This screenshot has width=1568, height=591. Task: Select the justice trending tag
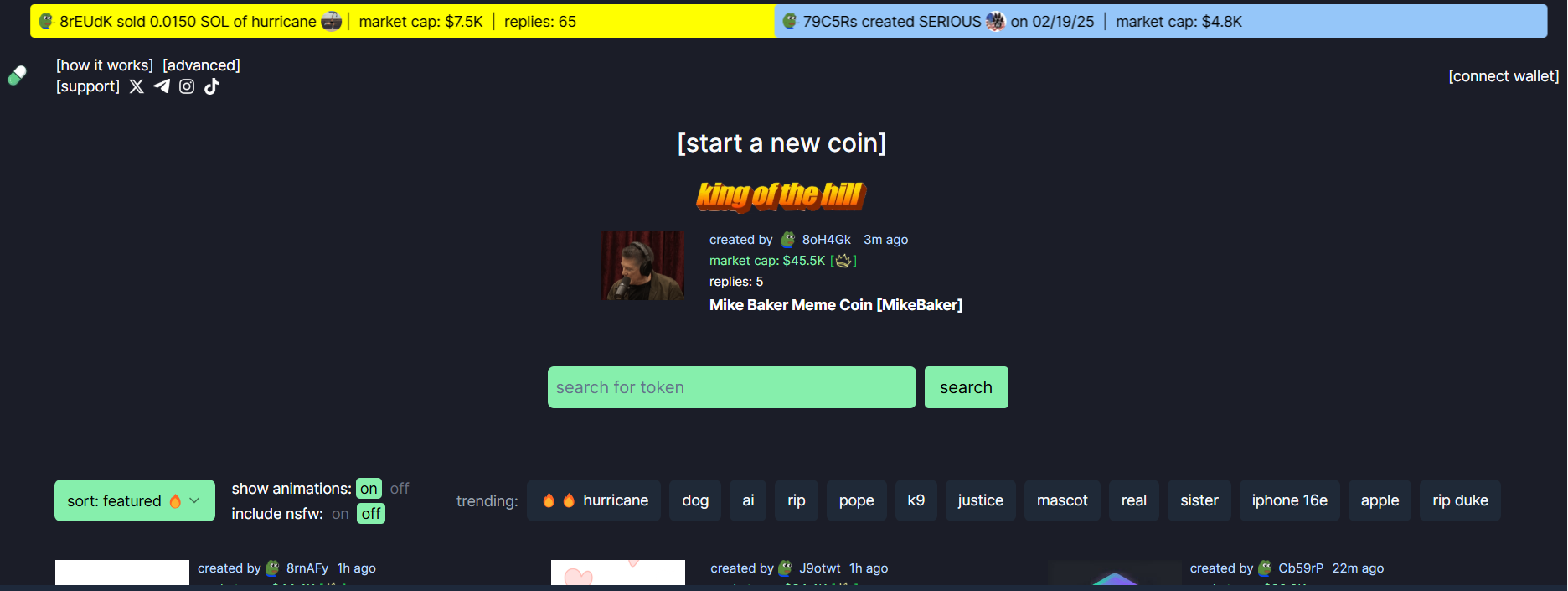tap(981, 500)
